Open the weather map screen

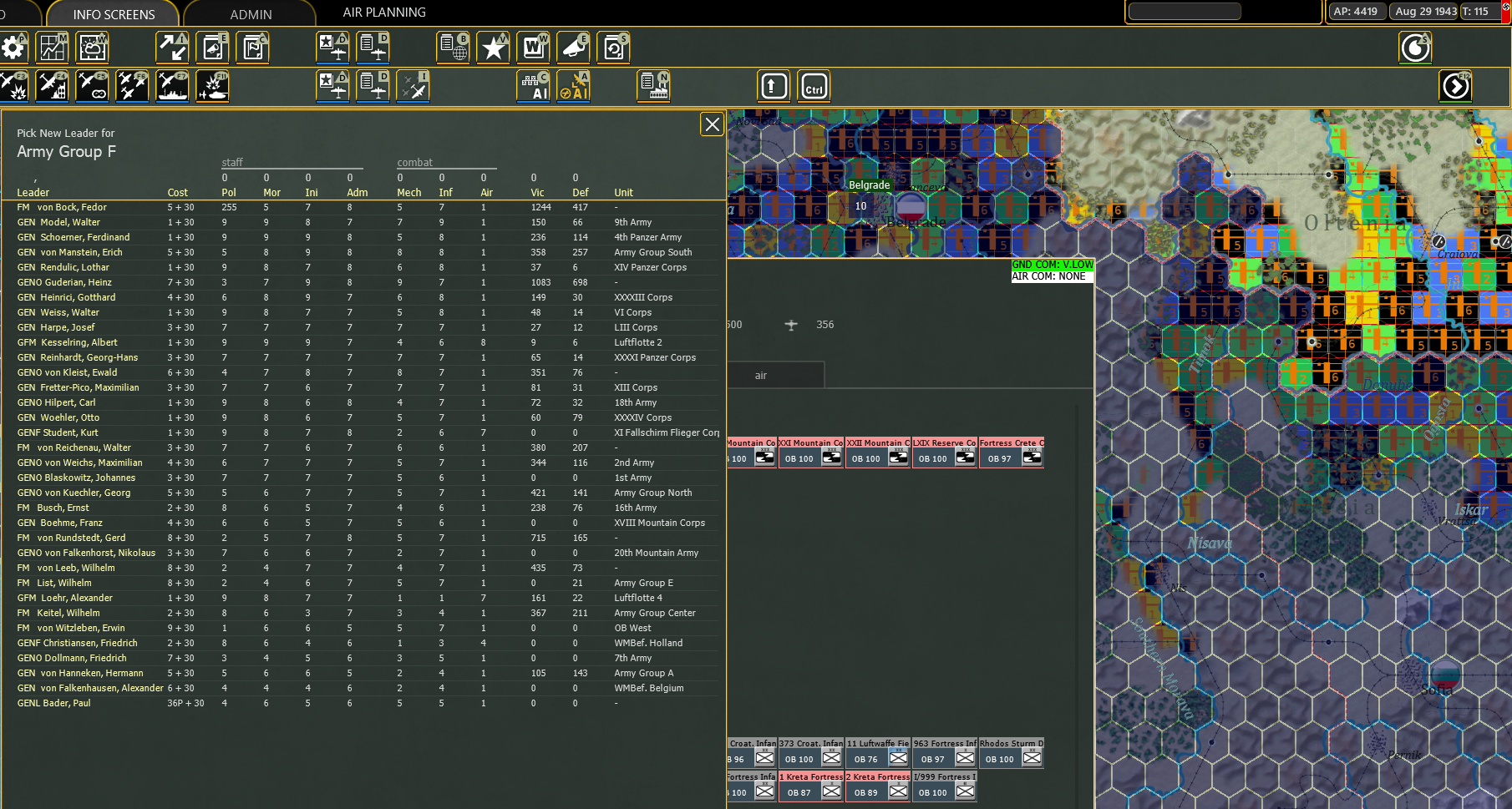coord(92,48)
